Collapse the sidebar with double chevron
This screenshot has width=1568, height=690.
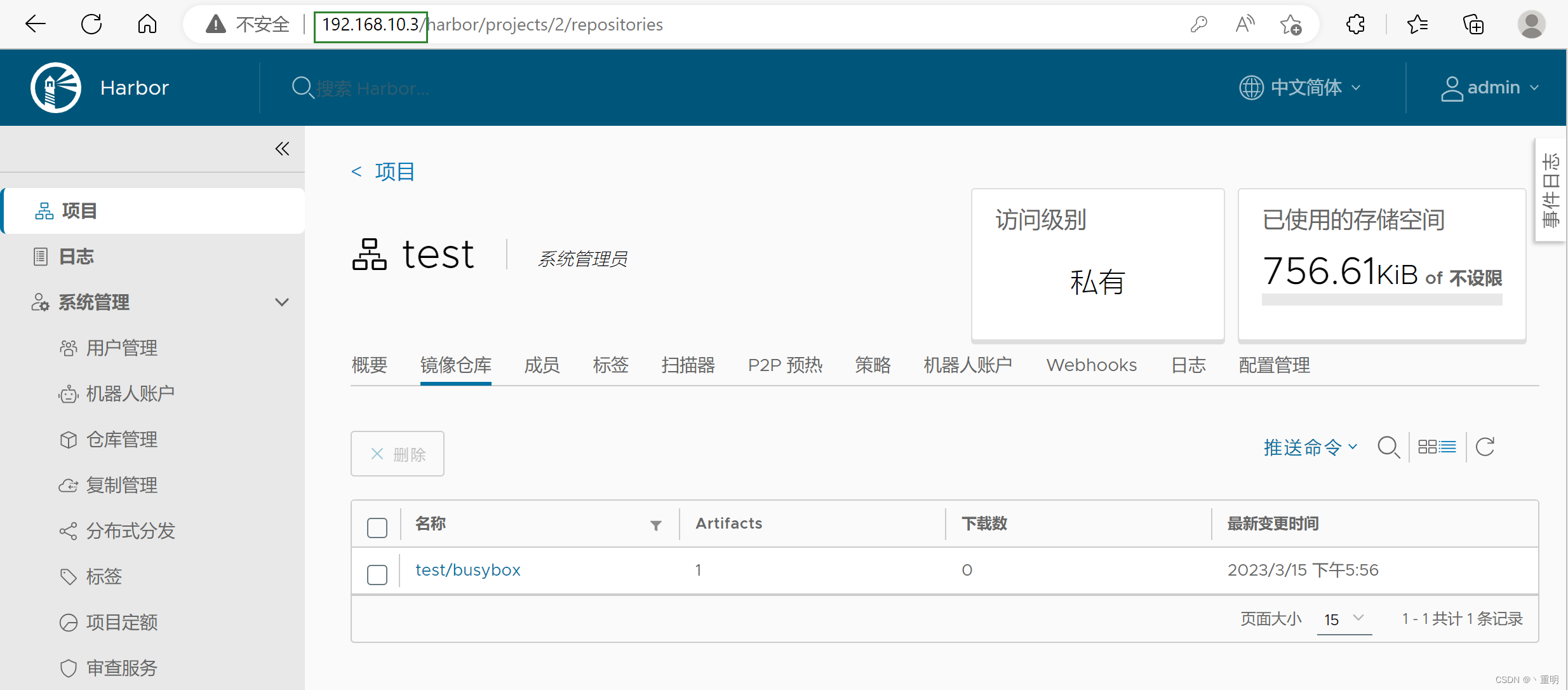pyautogui.click(x=282, y=149)
